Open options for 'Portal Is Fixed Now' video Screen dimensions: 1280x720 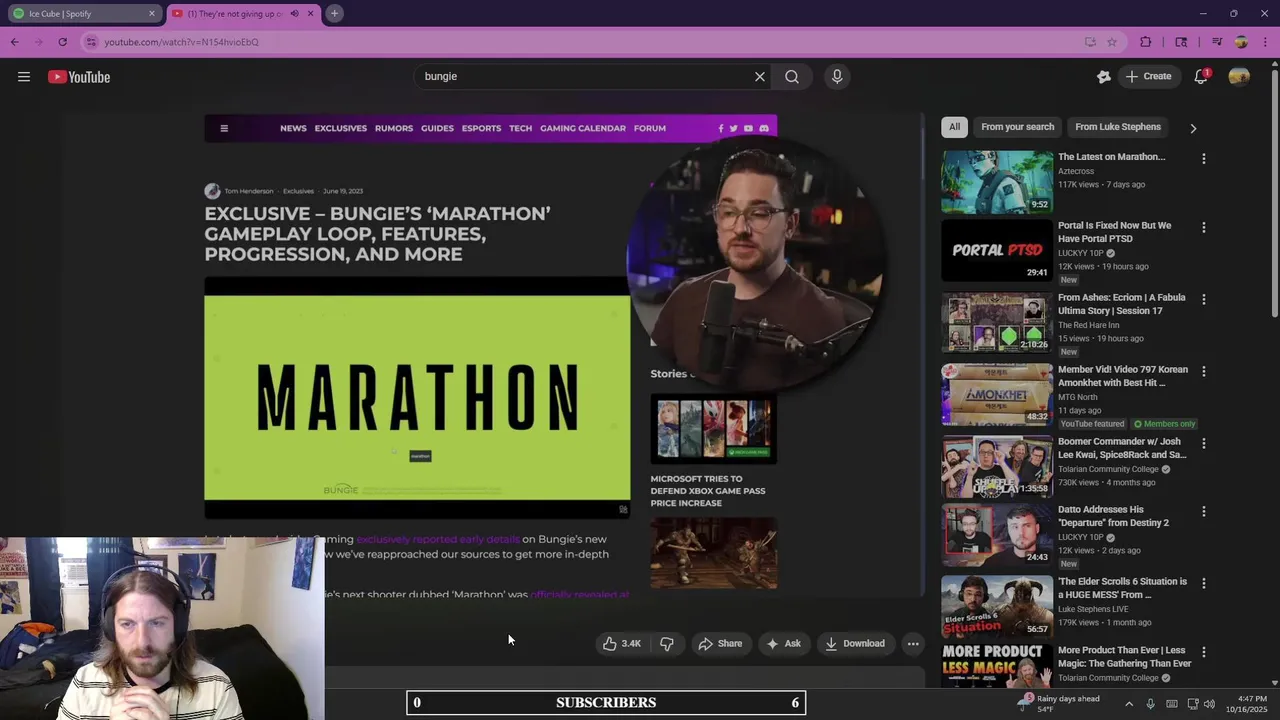point(1204,228)
